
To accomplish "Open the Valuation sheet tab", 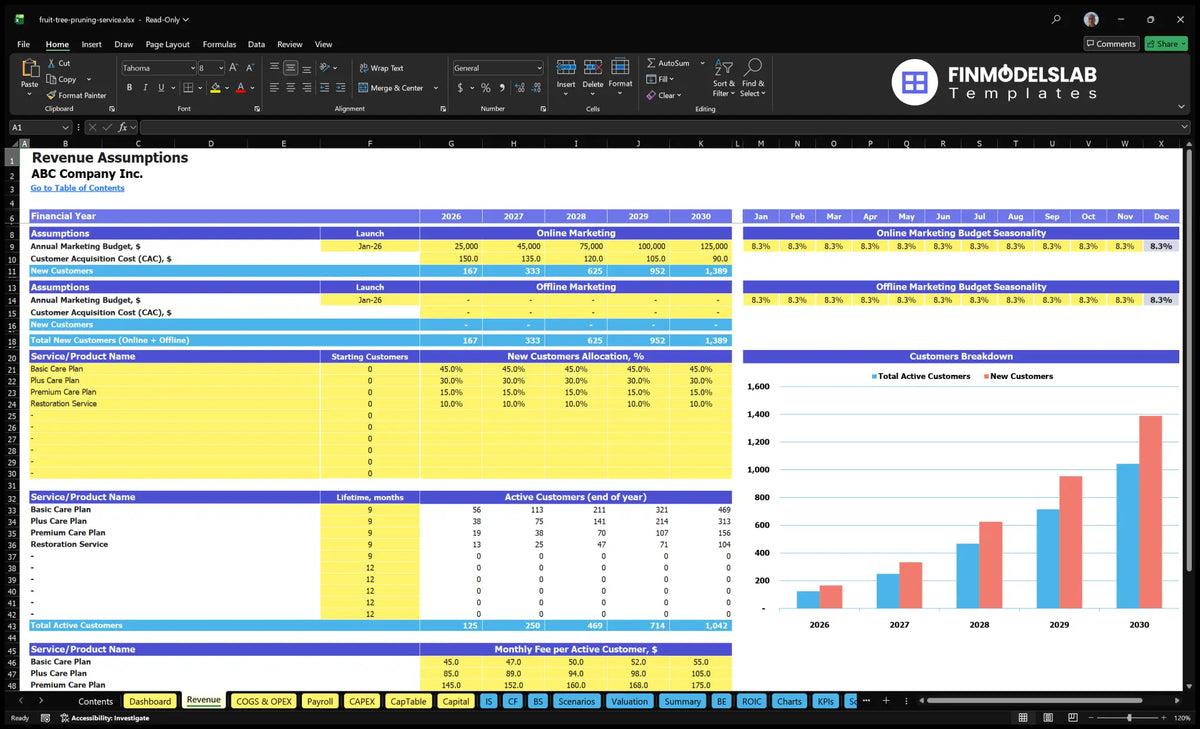I will coord(629,701).
